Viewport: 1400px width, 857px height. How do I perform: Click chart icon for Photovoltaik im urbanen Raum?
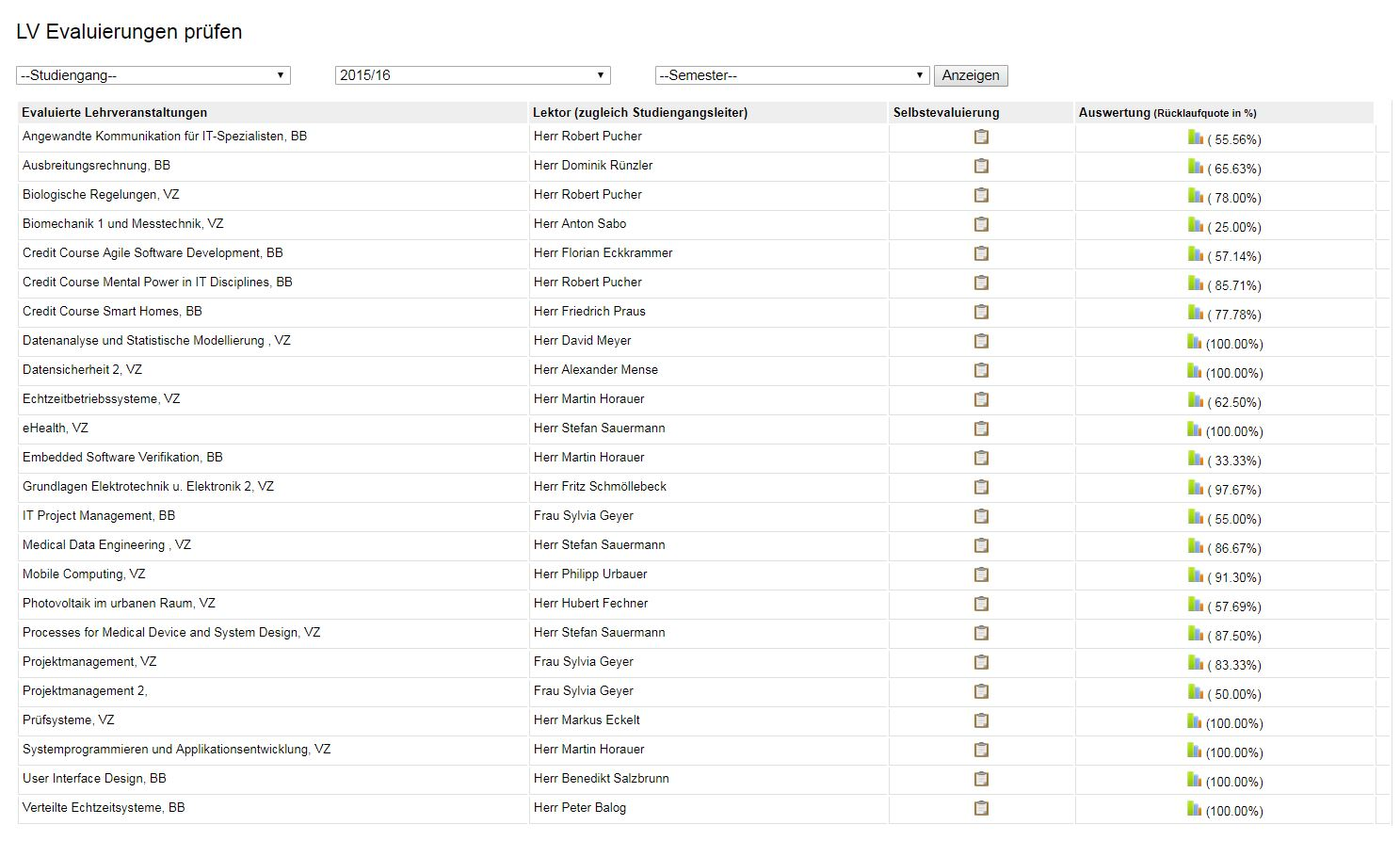(x=1195, y=605)
